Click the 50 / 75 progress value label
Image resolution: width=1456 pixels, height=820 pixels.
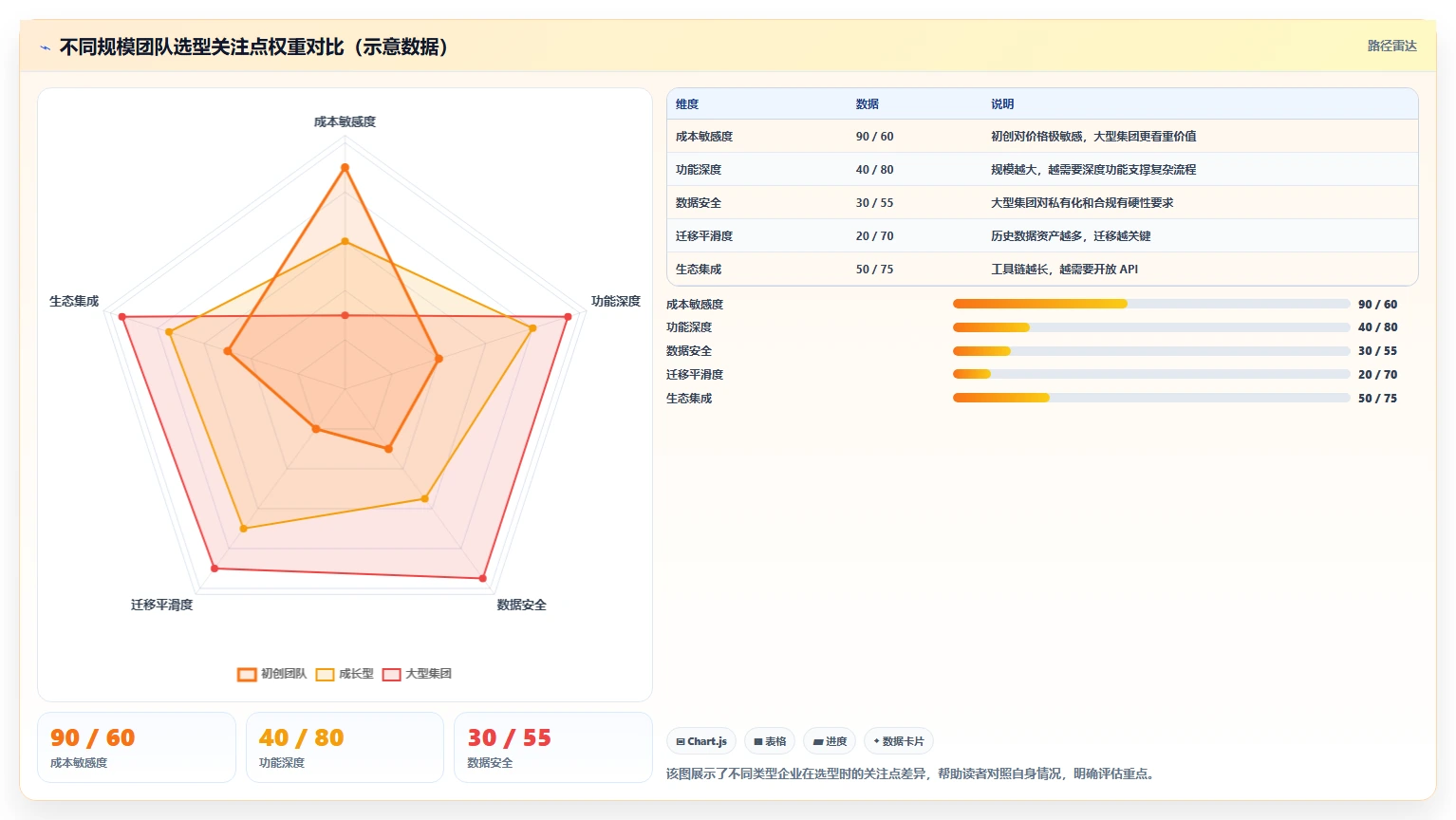click(x=1377, y=399)
